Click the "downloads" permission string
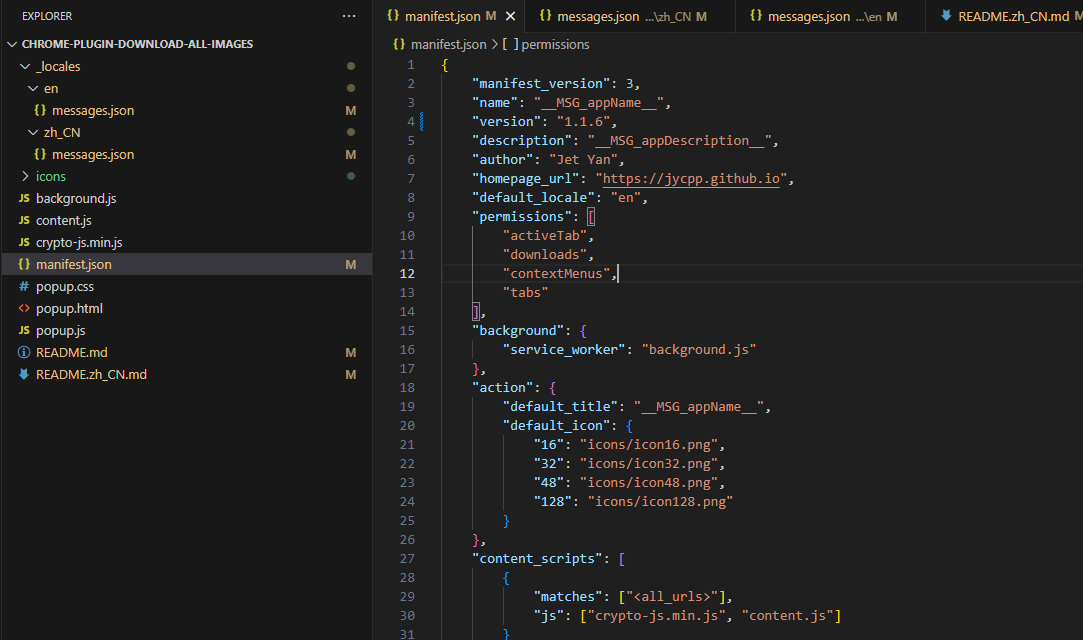The width and height of the screenshot is (1083, 640). pyautogui.click(x=545, y=255)
